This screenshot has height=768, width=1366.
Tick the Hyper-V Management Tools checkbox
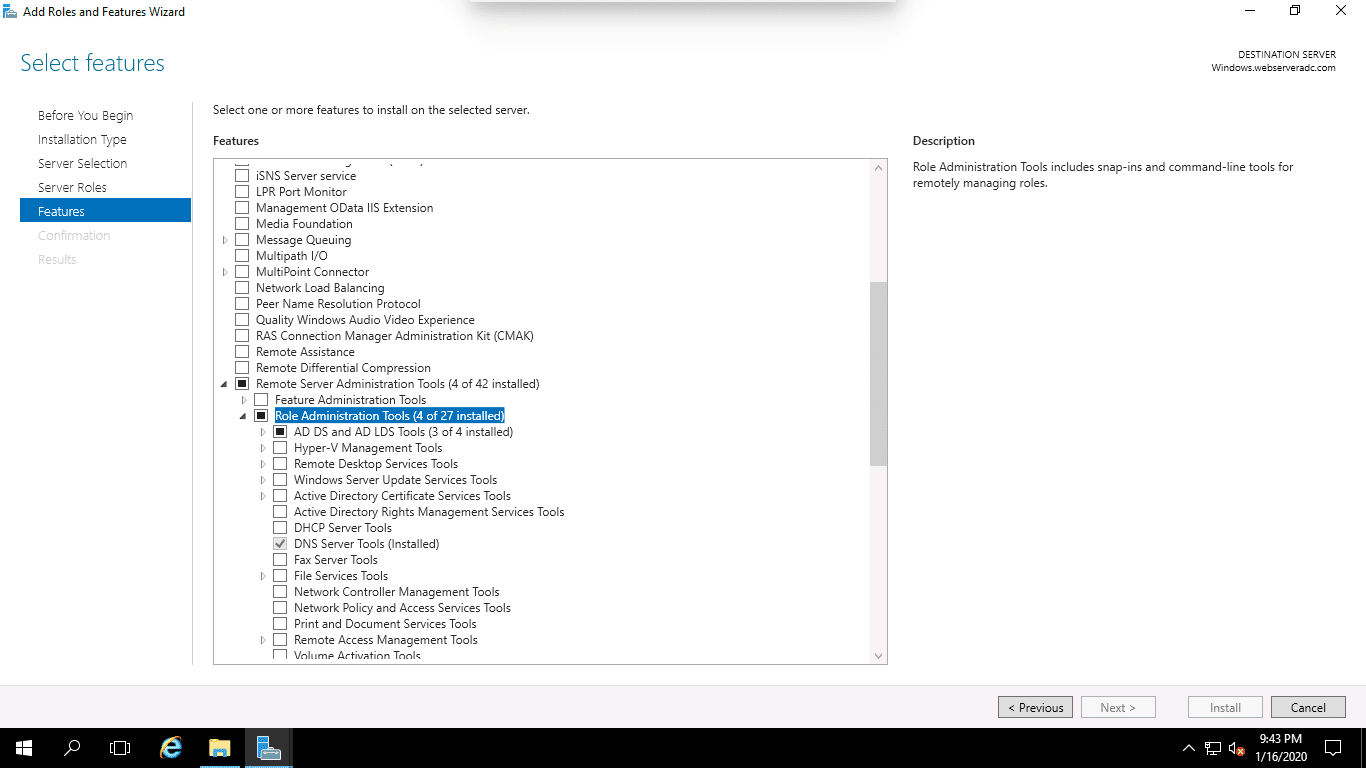280,448
